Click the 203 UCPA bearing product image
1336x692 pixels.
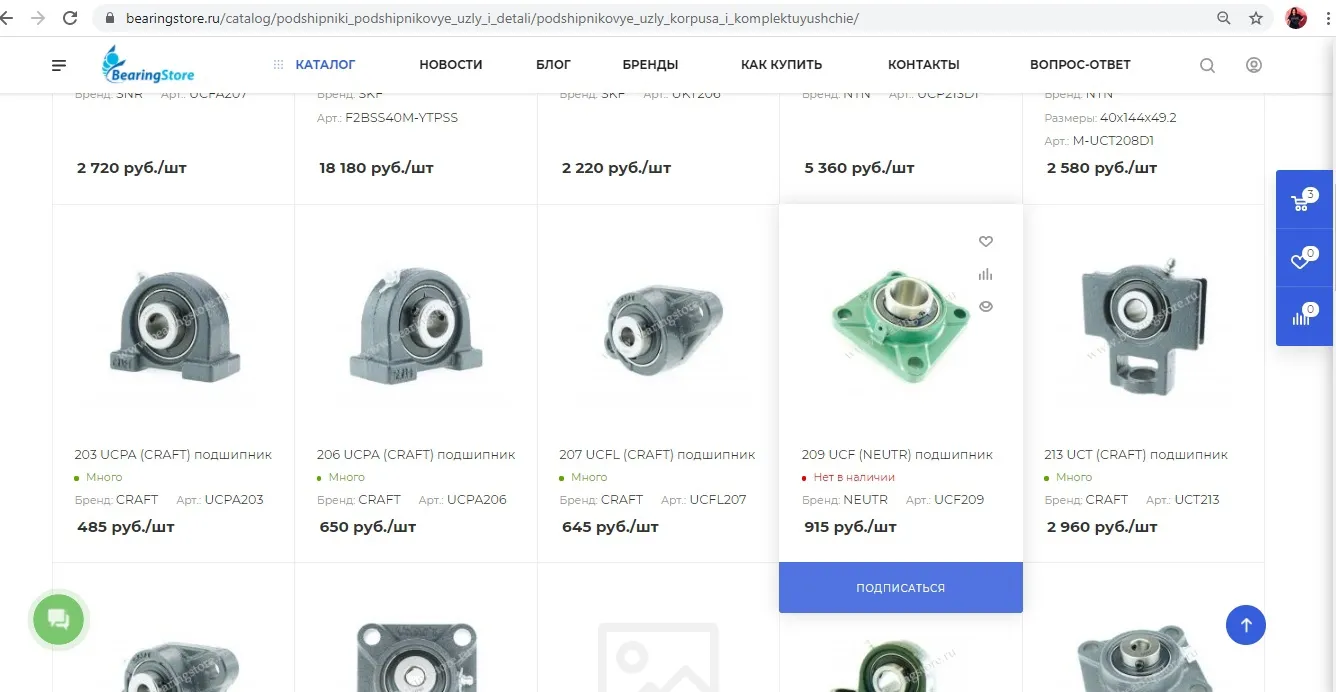point(173,325)
